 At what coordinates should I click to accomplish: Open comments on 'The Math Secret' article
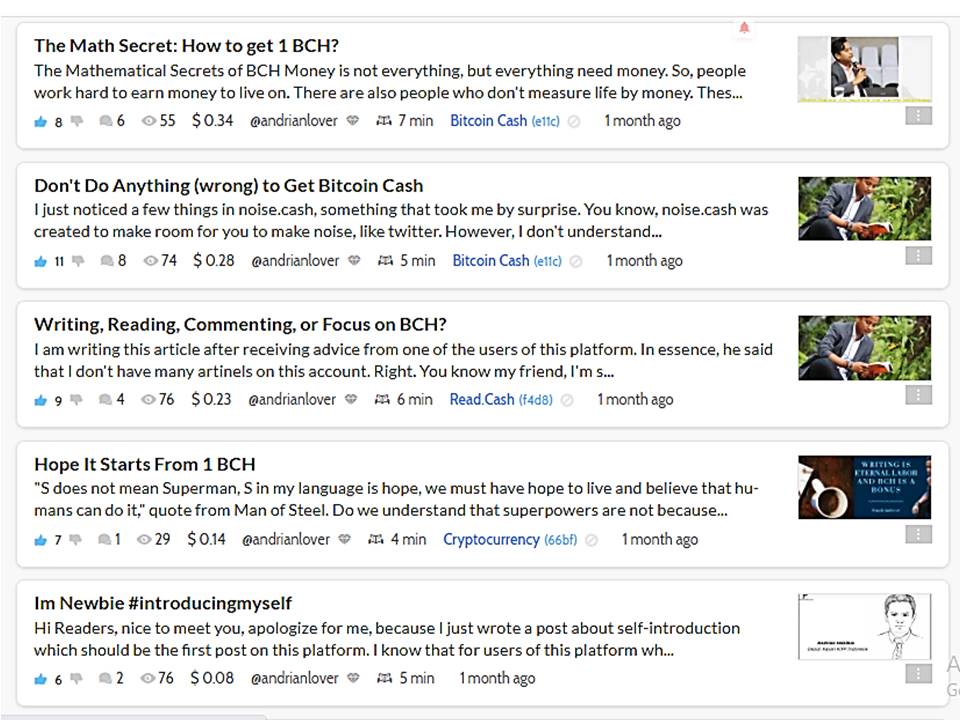tap(105, 121)
